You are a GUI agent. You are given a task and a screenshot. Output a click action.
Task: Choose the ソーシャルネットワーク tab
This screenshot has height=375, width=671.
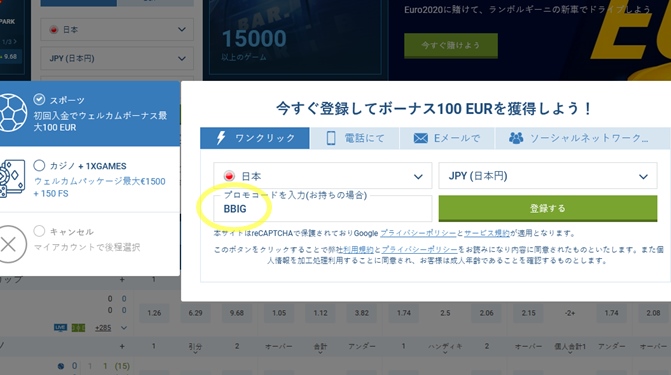[x=582, y=138]
